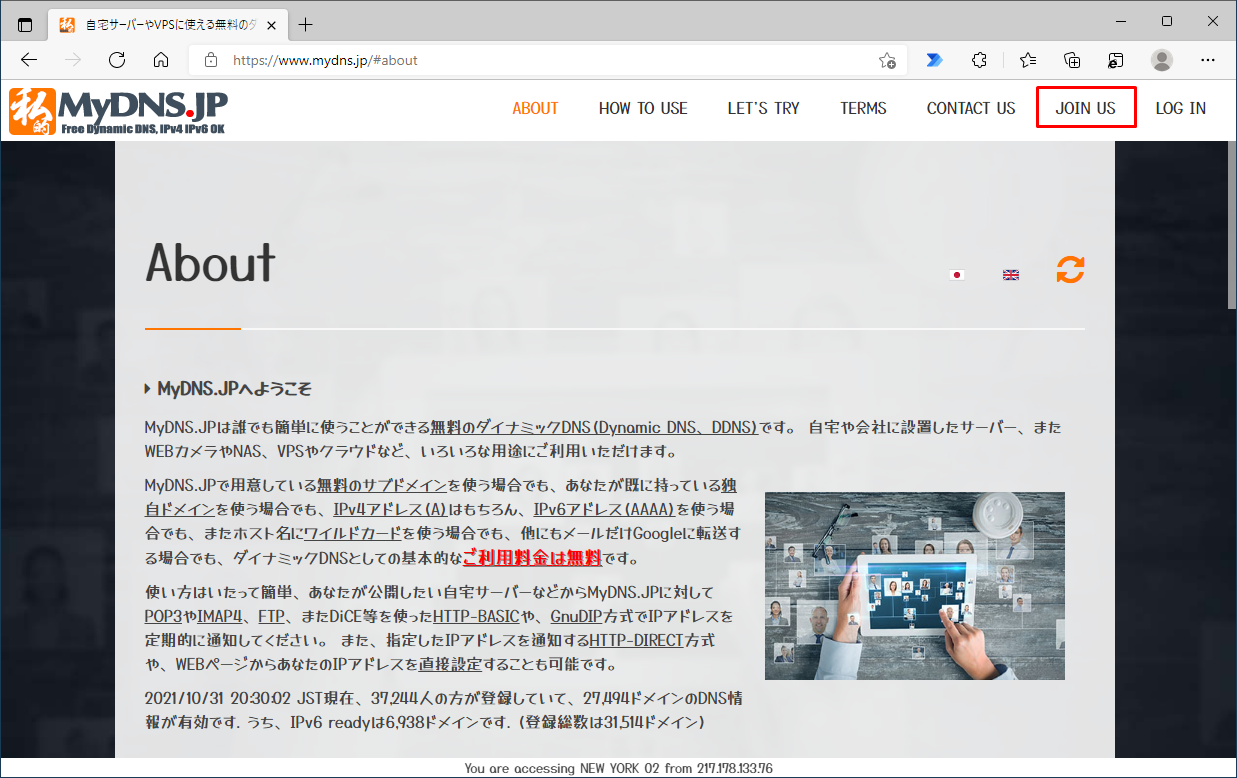Viewport: 1237px width, 778px height.
Task: Open the HOW TO USE menu item
Action: point(643,108)
